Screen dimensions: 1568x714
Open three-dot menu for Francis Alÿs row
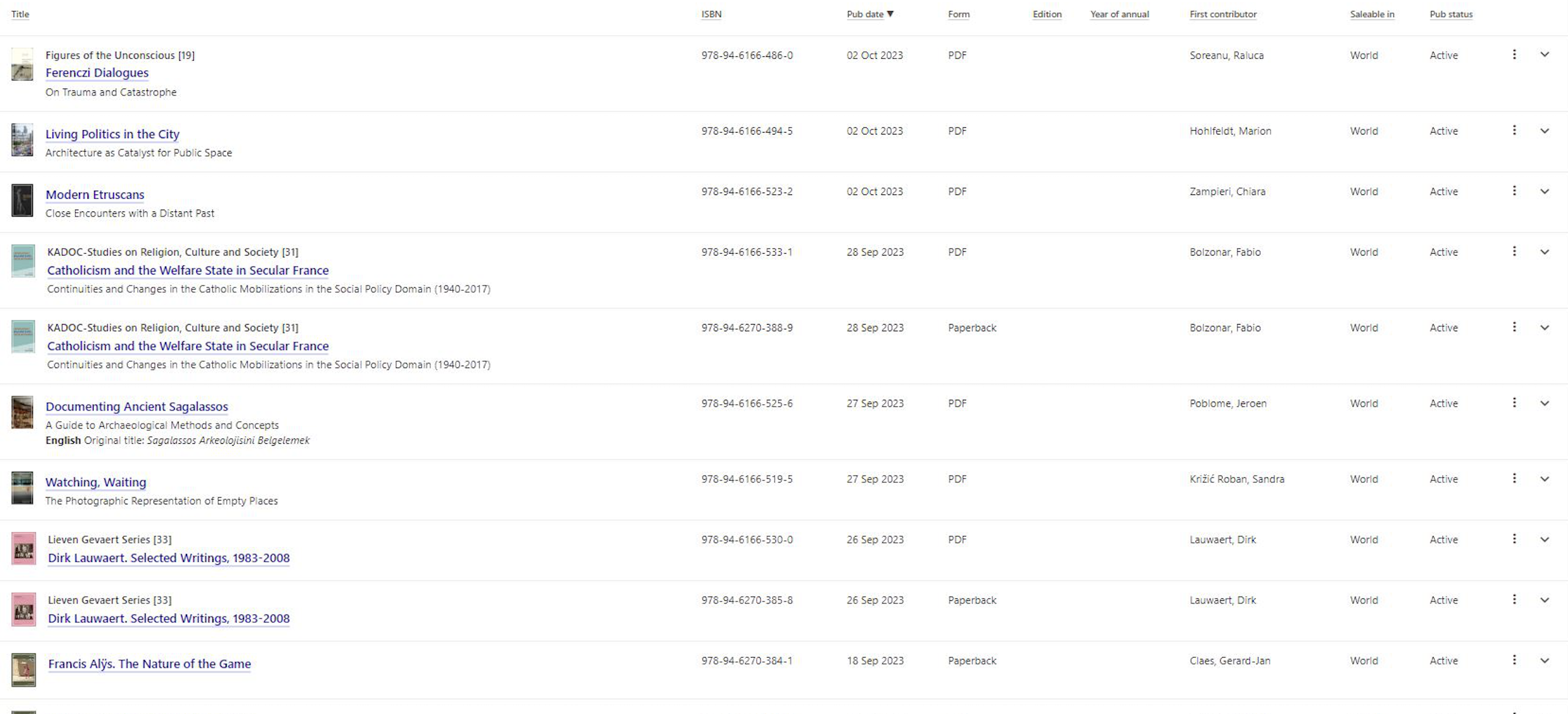coord(1514,660)
